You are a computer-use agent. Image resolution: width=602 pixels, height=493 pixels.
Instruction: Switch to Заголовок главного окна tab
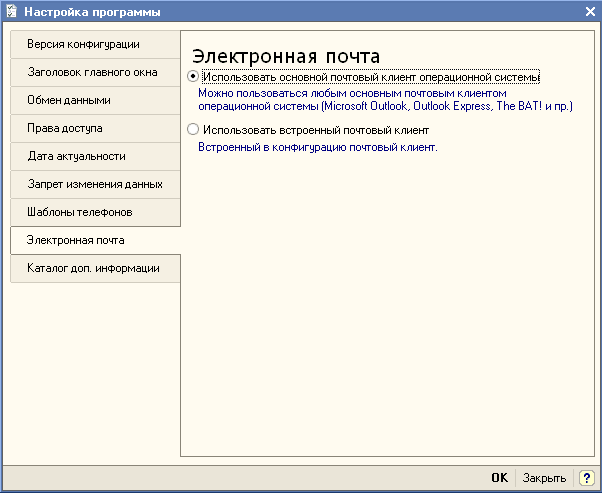coord(95,73)
